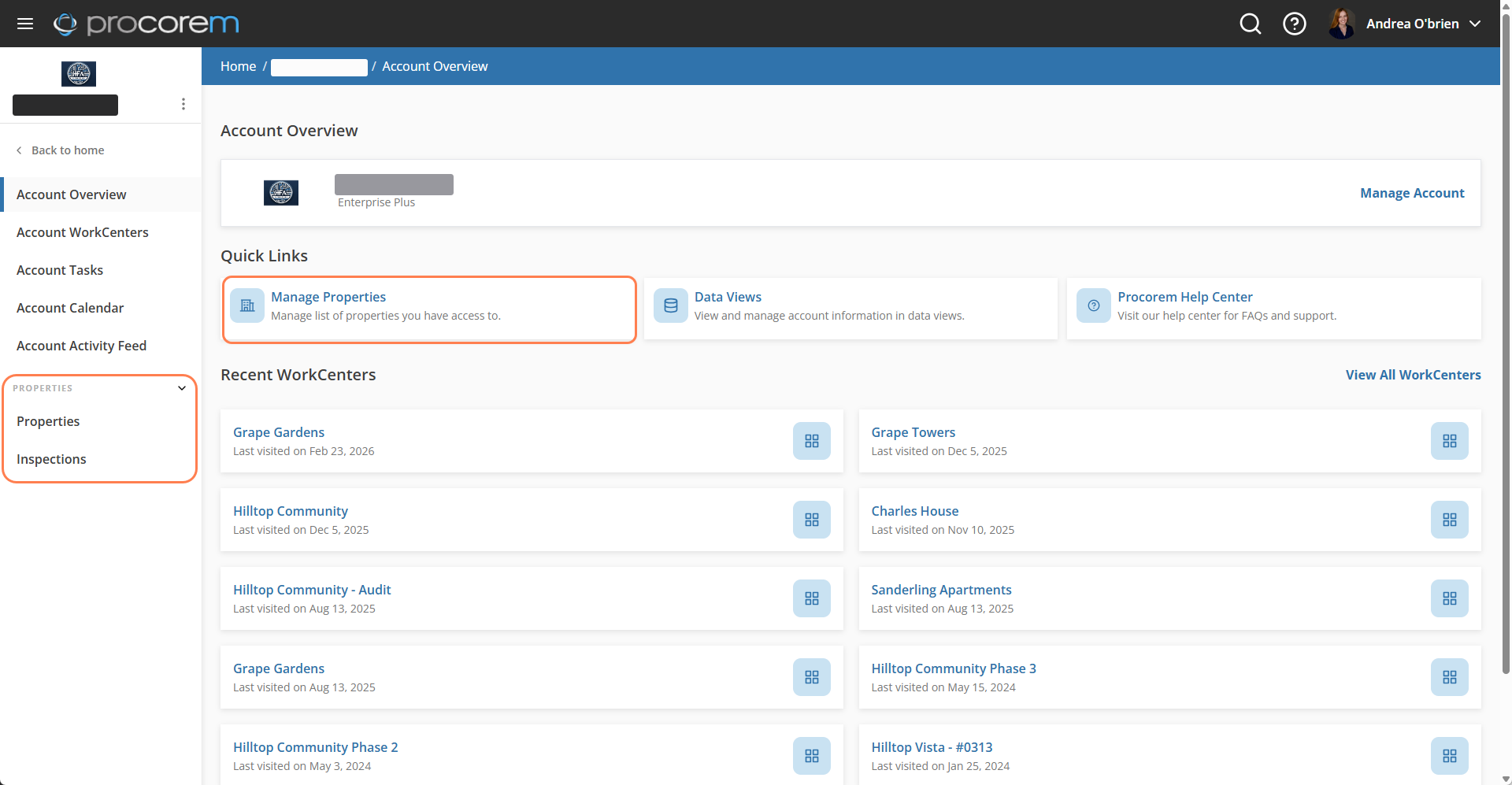Screen dimensions: 1512x785
Task: Click the Procorem Help Center icon
Action: click(x=1094, y=305)
